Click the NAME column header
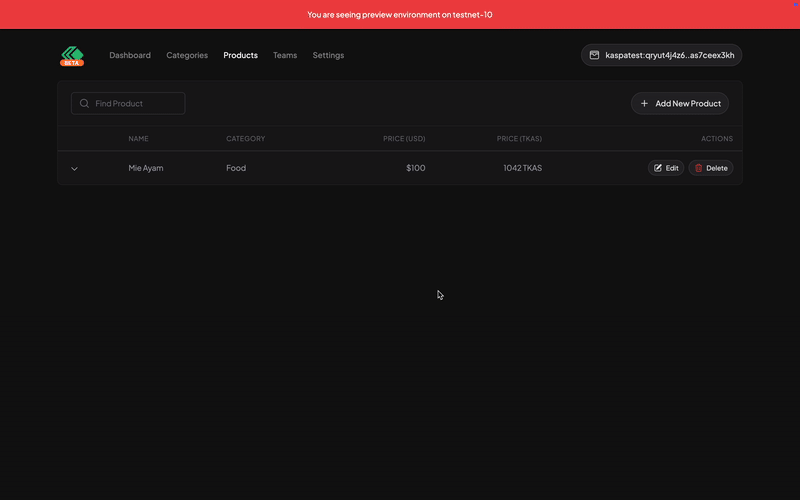Image resolution: width=800 pixels, height=500 pixels. click(138, 139)
